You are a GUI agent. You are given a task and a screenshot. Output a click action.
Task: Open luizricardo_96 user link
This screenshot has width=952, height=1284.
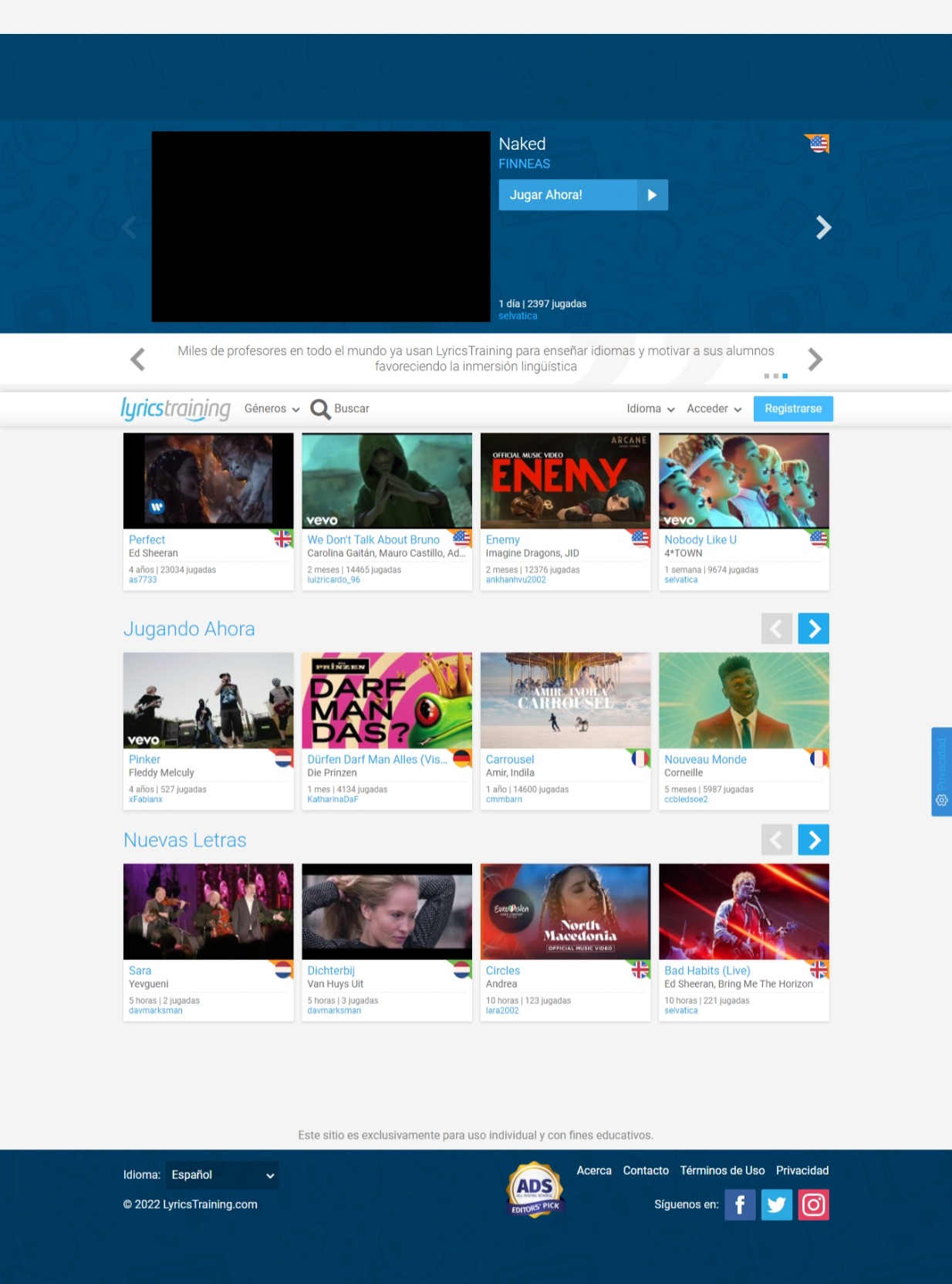[333, 579]
